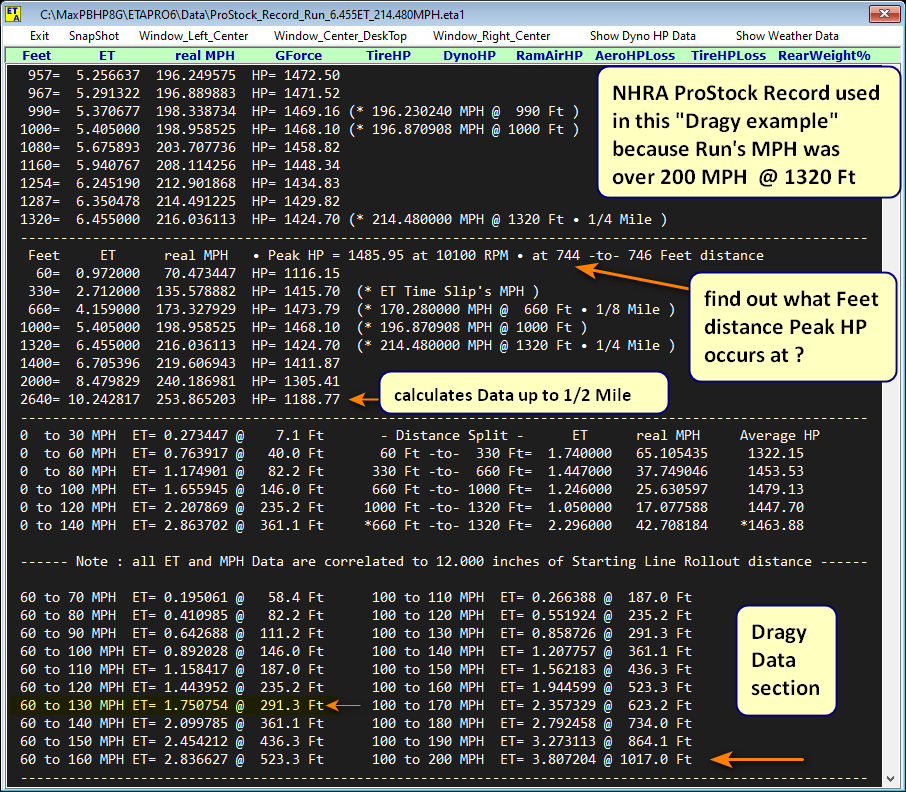Click the '1000 Ft -to- 1320 Ft' distance split row

(584, 507)
